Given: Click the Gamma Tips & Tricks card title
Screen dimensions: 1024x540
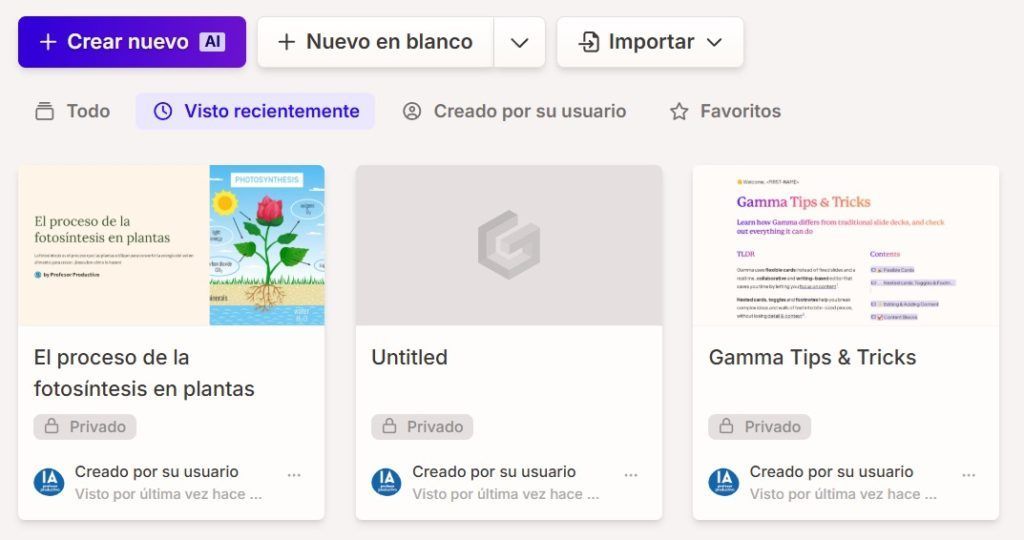Looking at the screenshot, I should tap(812, 357).
